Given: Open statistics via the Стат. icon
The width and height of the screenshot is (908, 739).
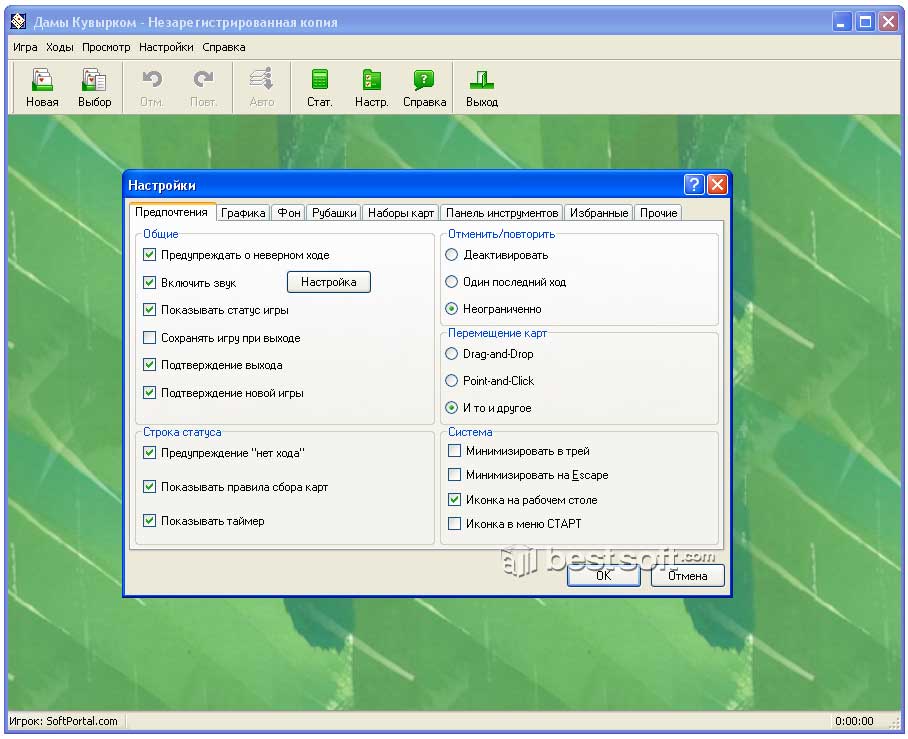Looking at the screenshot, I should [x=320, y=87].
